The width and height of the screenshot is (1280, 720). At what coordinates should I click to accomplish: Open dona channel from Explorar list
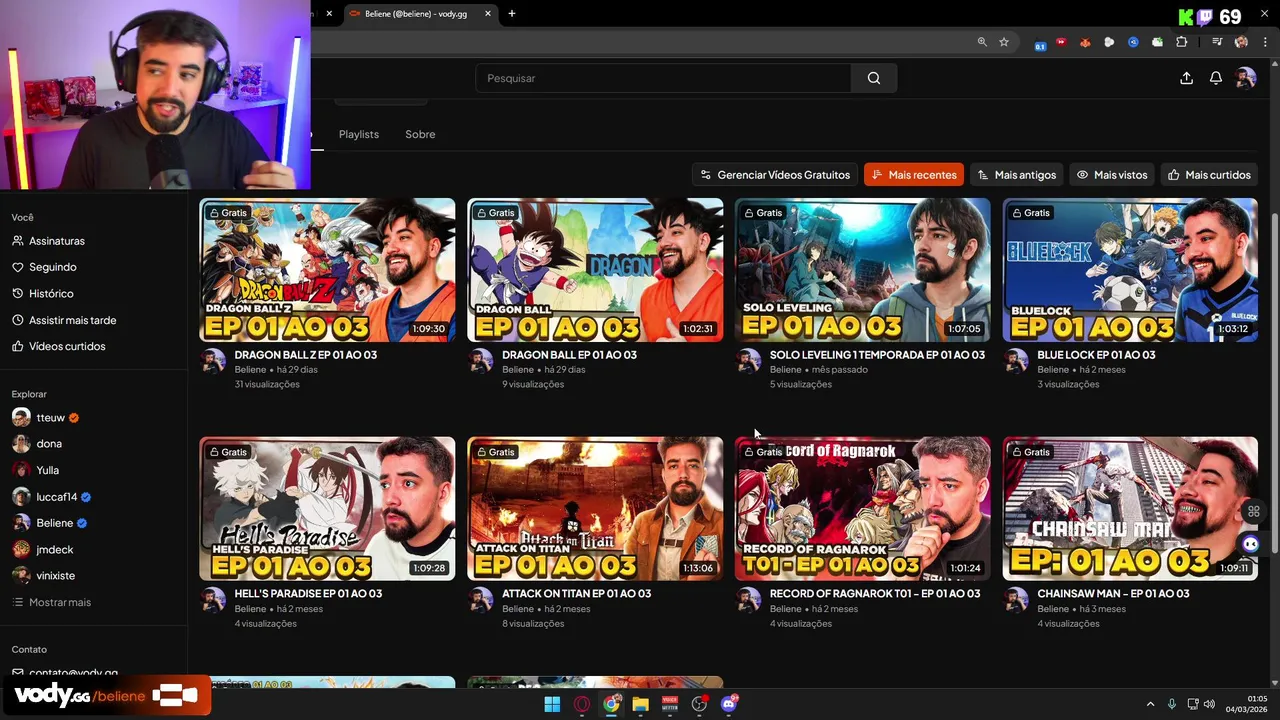pyautogui.click(x=37, y=444)
